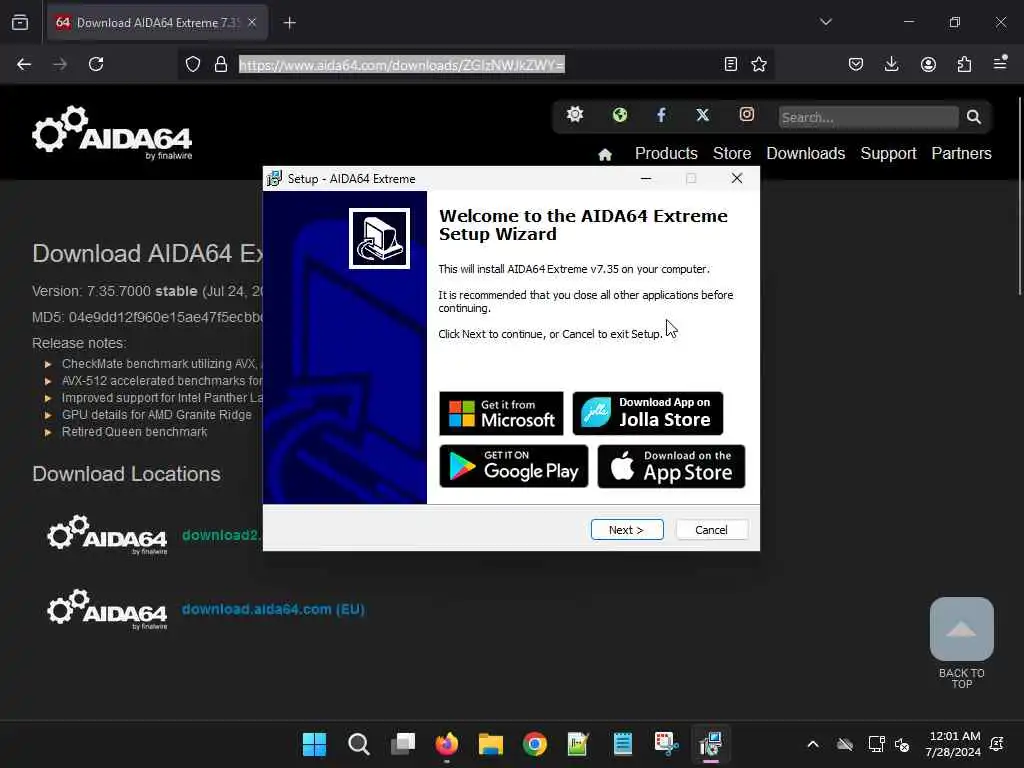This screenshot has width=1024, height=768.
Task: Close the Download AIDA64 Extreme tab
Action: [252, 22]
